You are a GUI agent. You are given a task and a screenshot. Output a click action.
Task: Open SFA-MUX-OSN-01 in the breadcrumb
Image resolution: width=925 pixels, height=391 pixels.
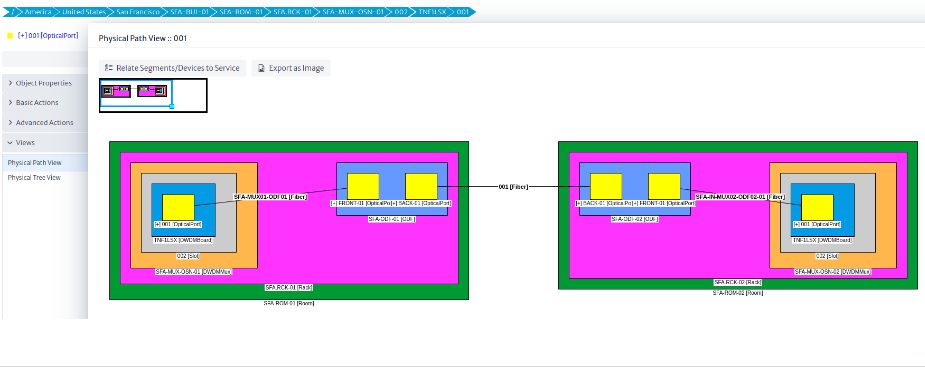point(353,12)
